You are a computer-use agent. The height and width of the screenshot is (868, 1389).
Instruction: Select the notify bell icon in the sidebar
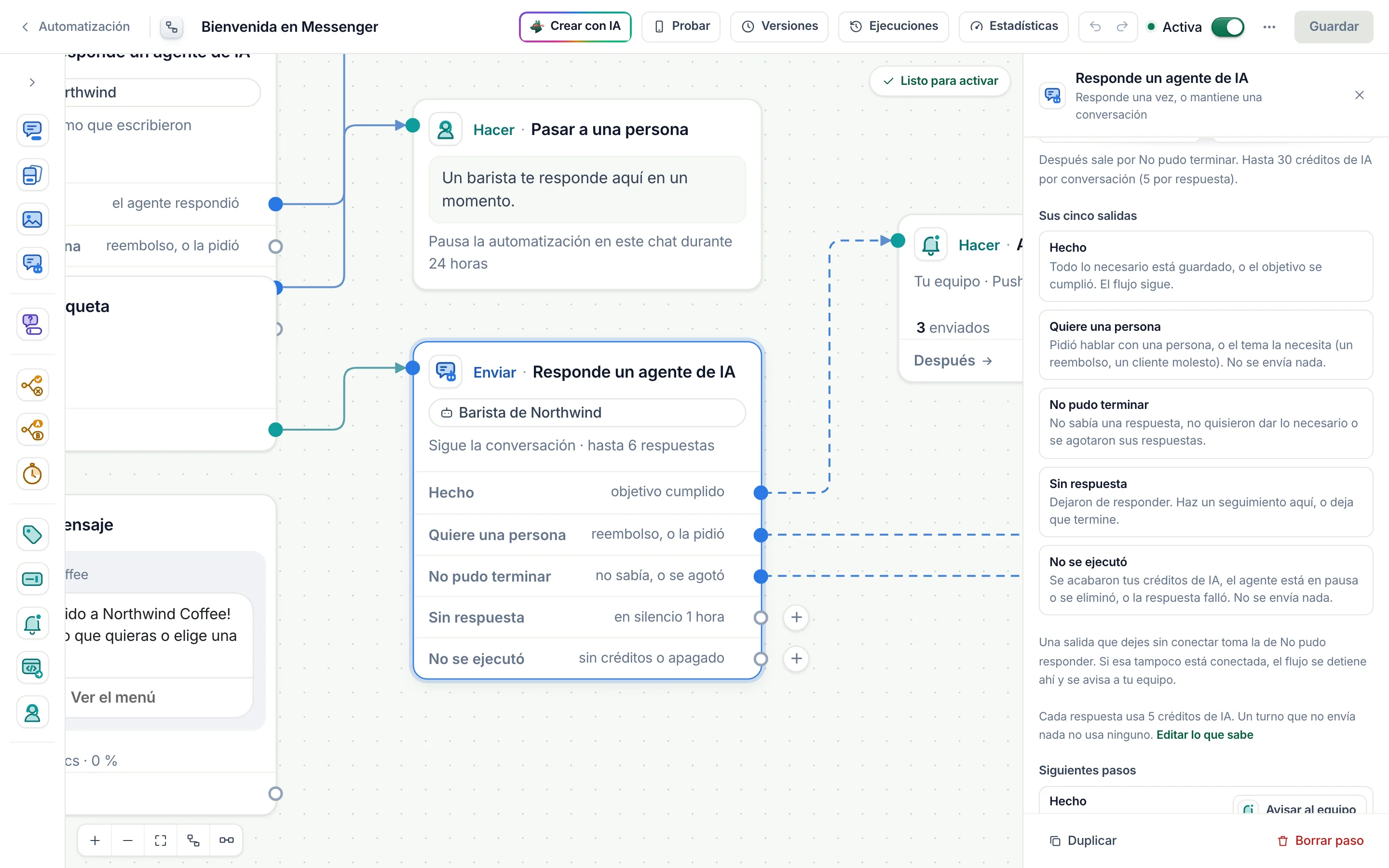(x=33, y=624)
